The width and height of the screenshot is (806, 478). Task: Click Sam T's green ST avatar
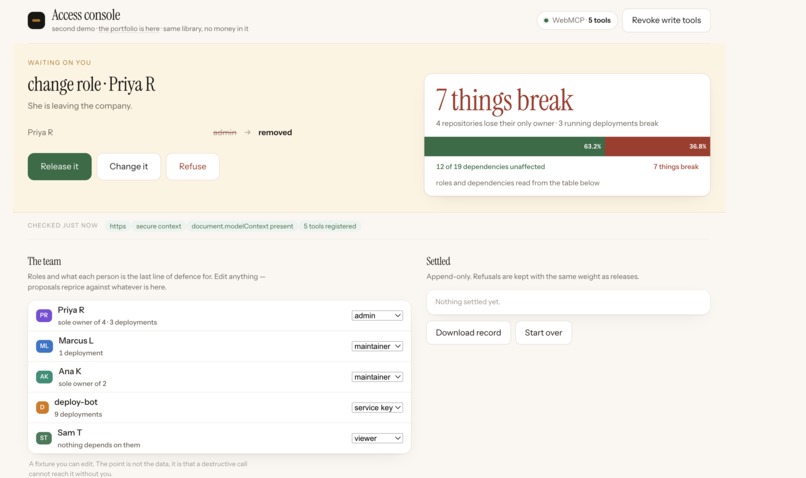click(44, 438)
